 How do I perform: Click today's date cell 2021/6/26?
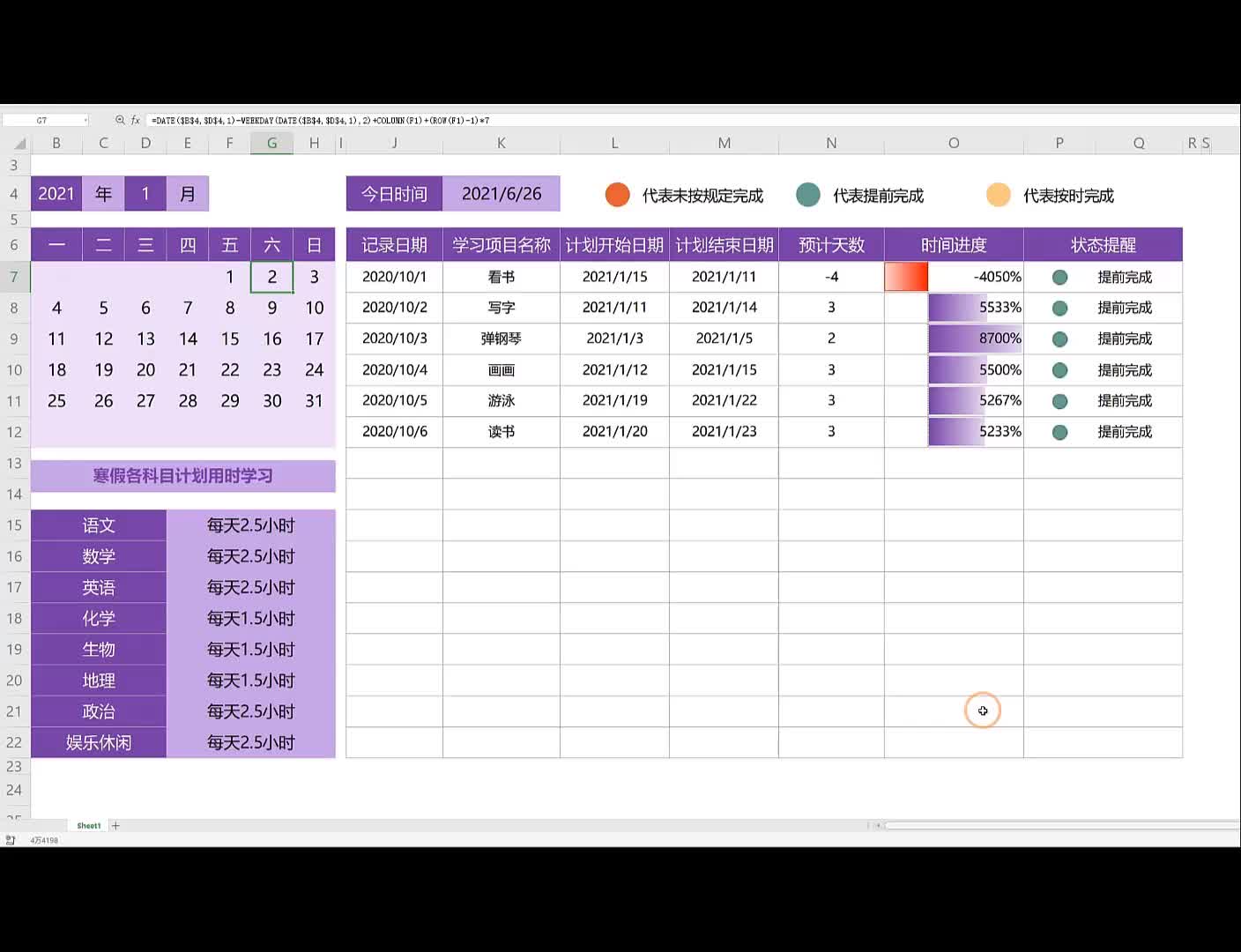[502, 194]
